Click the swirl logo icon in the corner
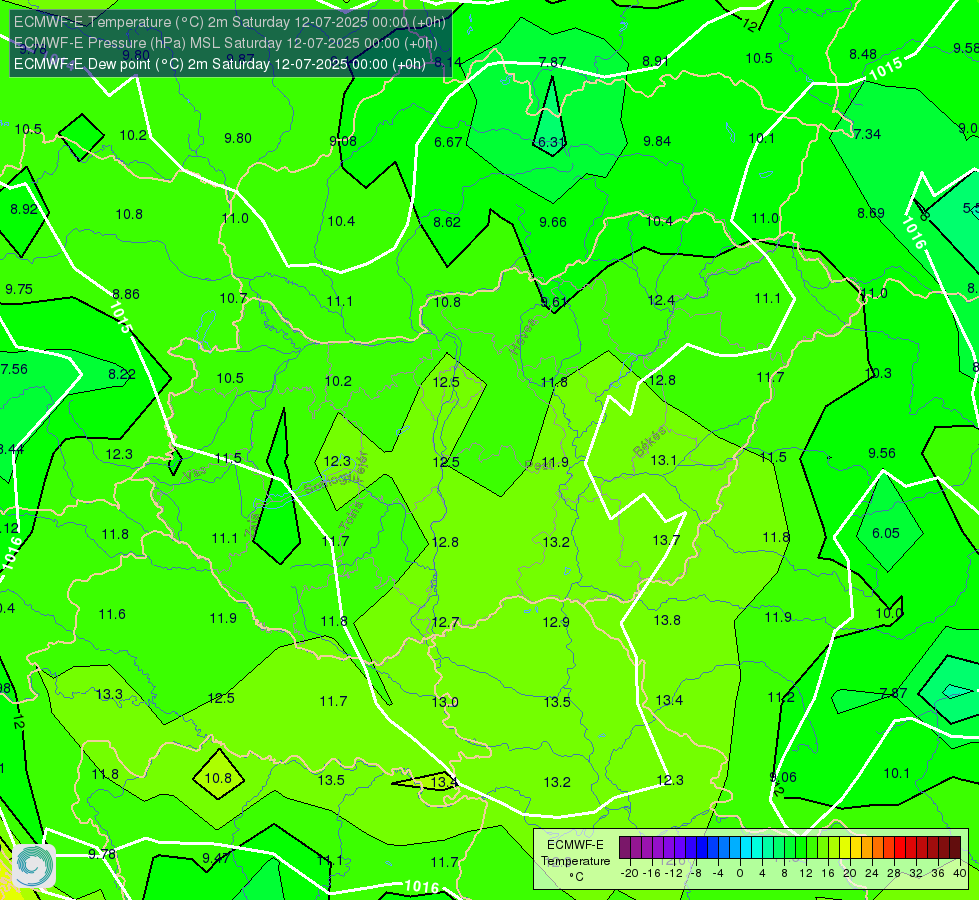The width and height of the screenshot is (979, 900). point(34,865)
